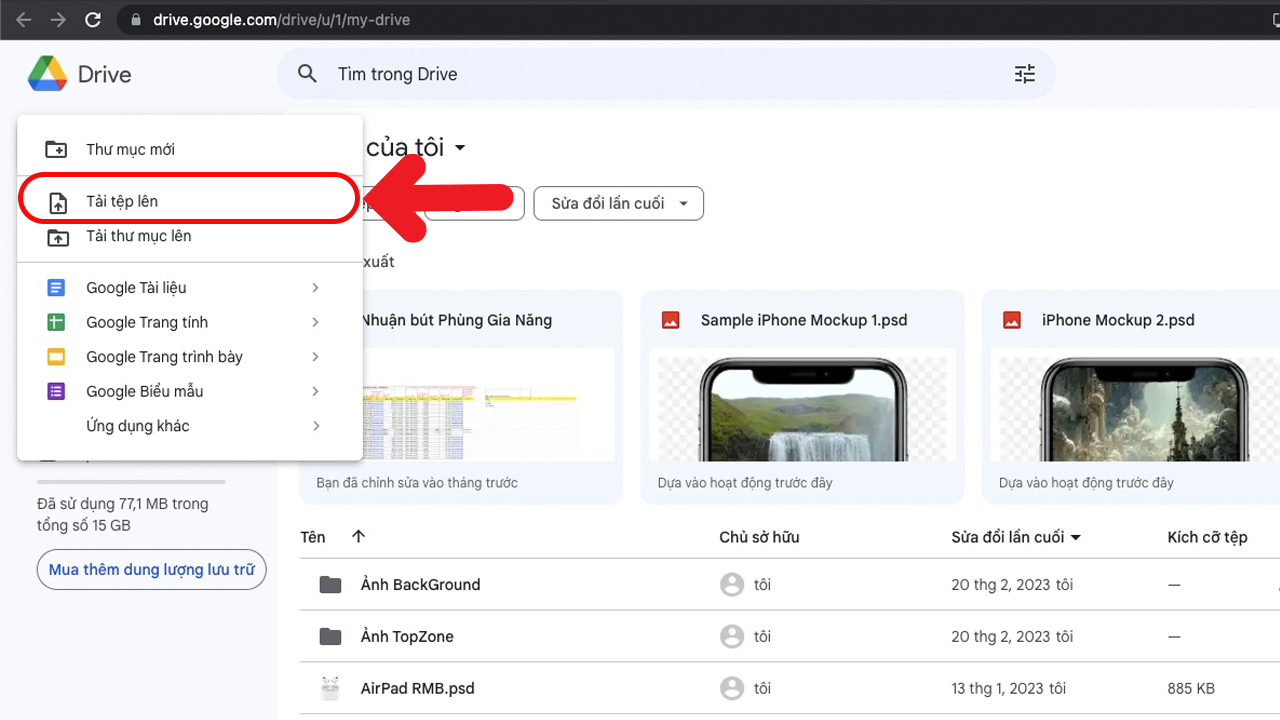Screen dimensions: 1280x720
Task: Open the My Drive title dropdown arrow
Action: click(460, 148)
